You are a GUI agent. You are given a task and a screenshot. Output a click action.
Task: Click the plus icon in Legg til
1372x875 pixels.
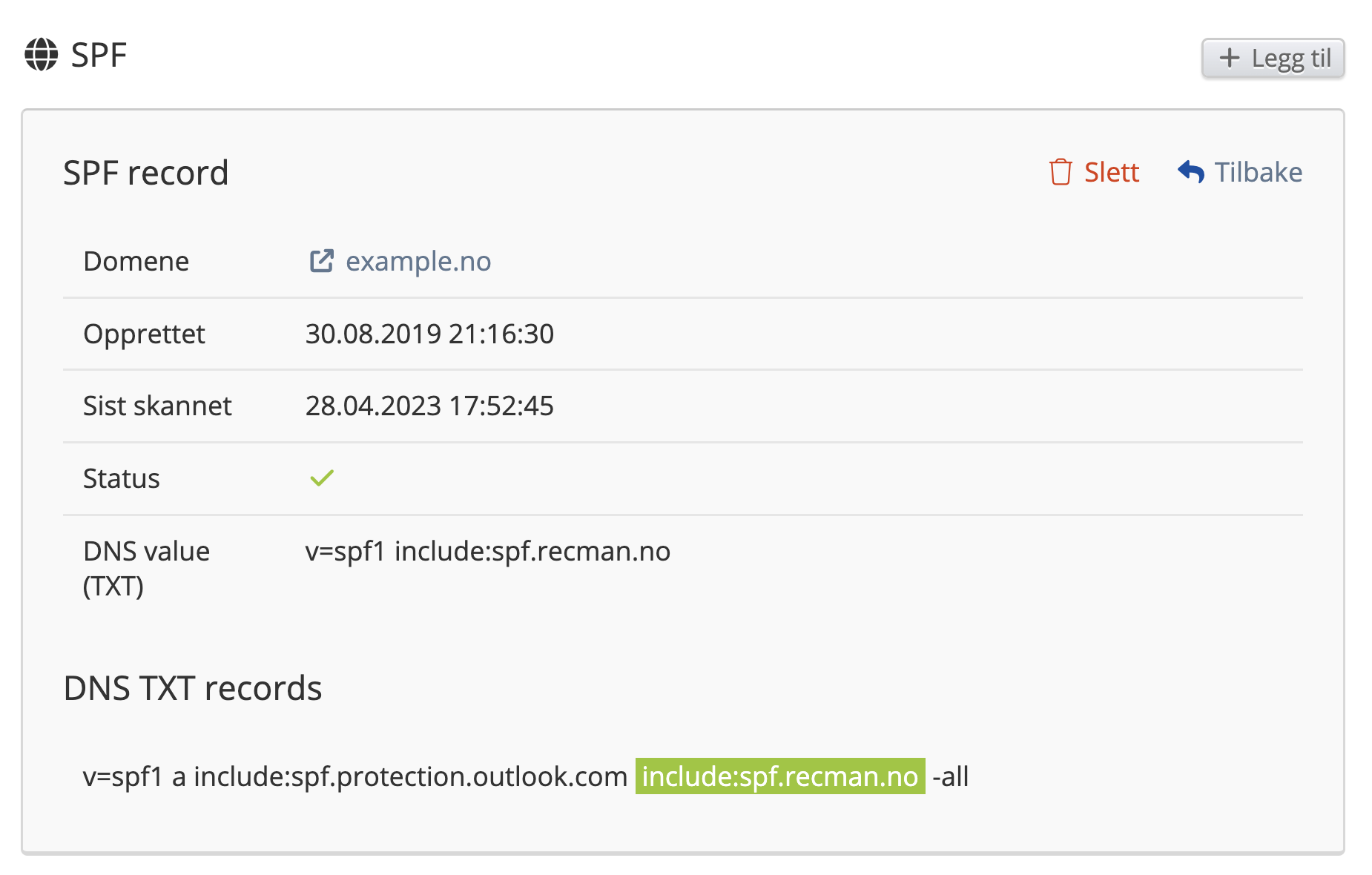1229,58
